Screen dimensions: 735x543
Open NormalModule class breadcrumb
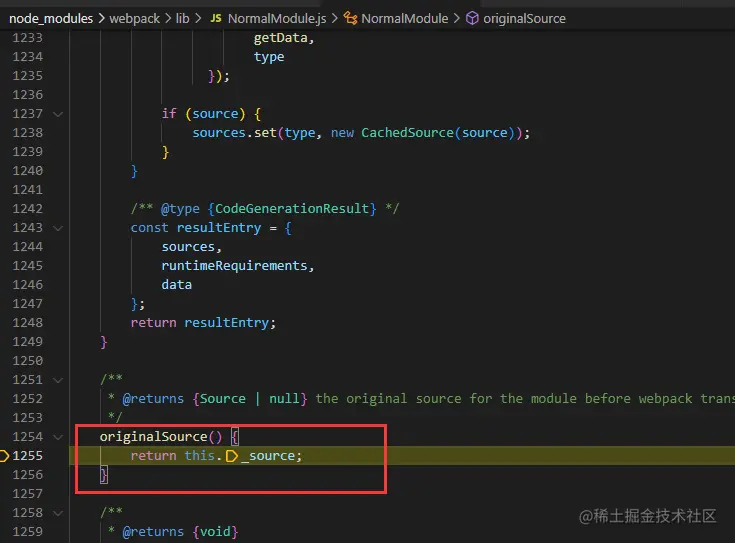coord(405,19)
